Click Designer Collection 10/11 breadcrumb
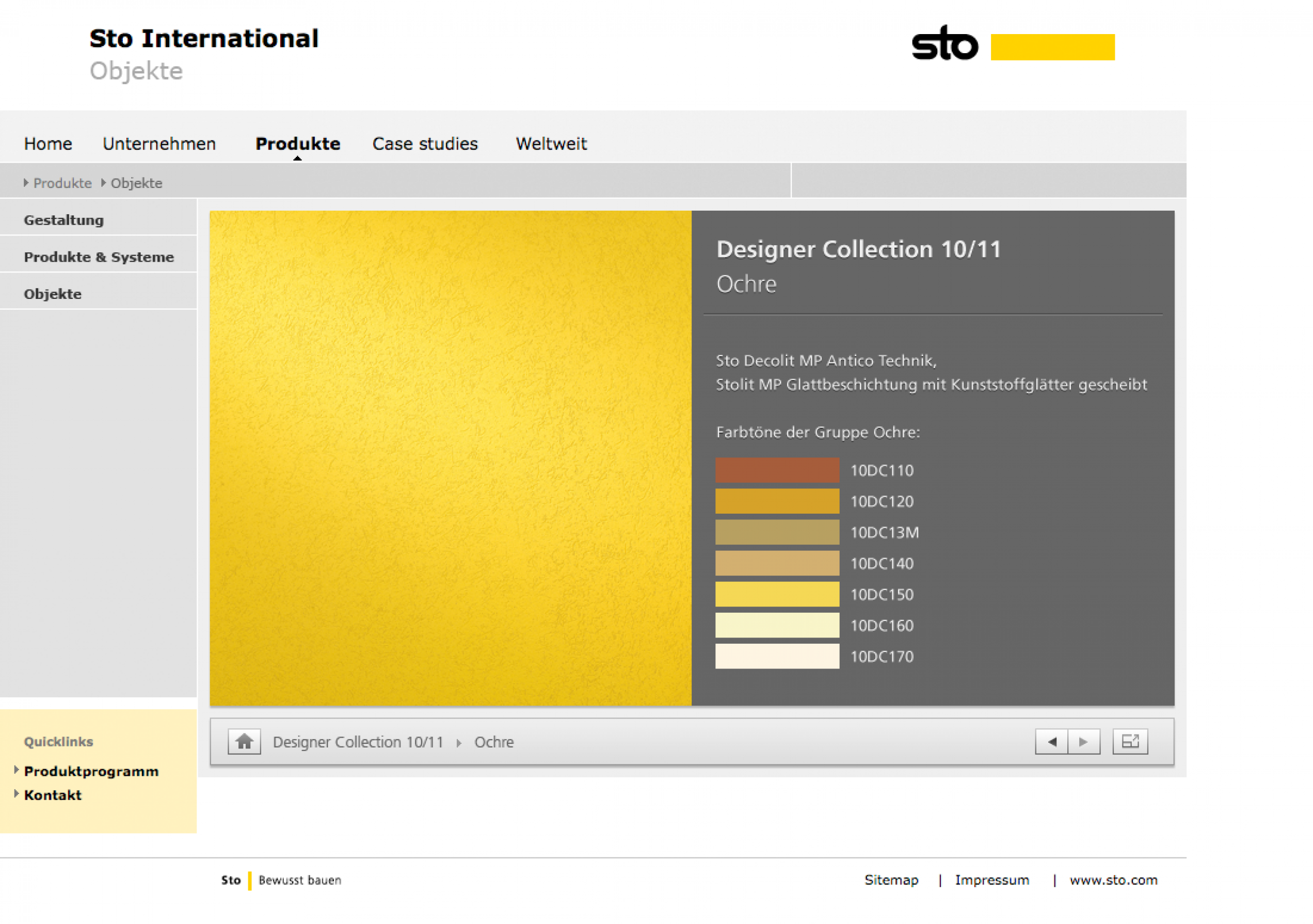 pos(358,742)
